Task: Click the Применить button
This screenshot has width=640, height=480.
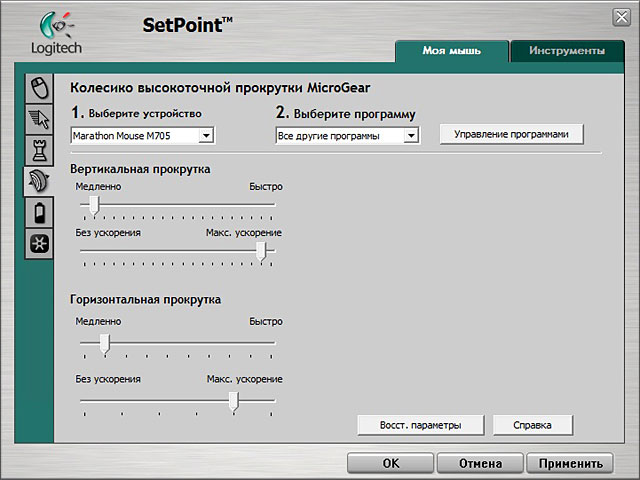Action: point(570,463)
